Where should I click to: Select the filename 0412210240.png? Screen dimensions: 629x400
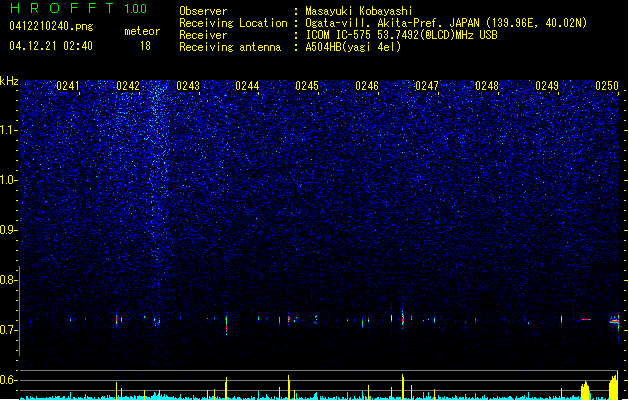51,26
